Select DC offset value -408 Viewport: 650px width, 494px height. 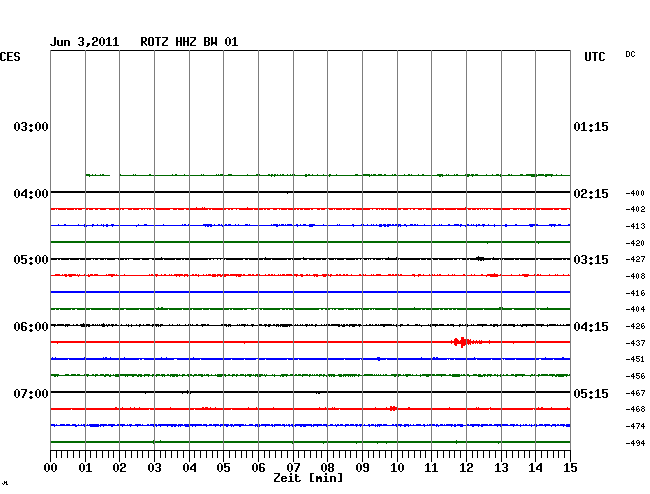point(635,276)
